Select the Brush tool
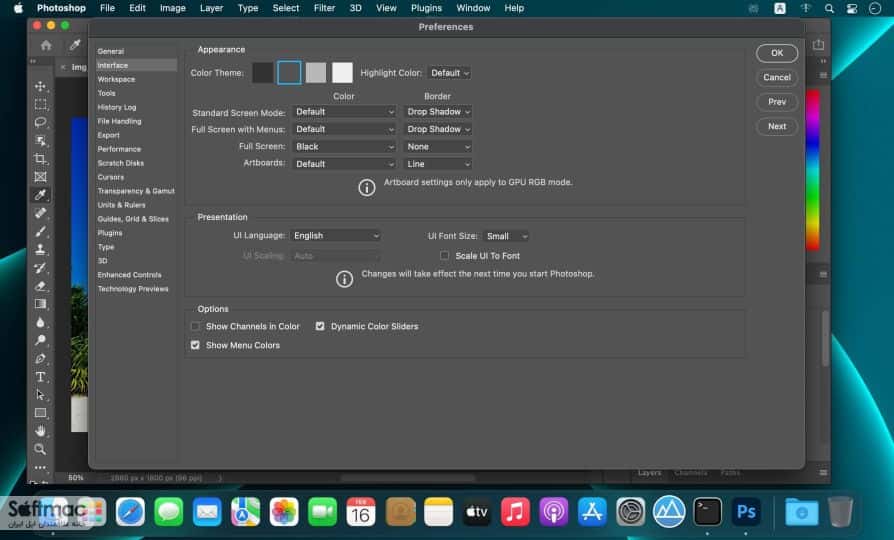Viewport: 894px width, 540px height. 40,232
